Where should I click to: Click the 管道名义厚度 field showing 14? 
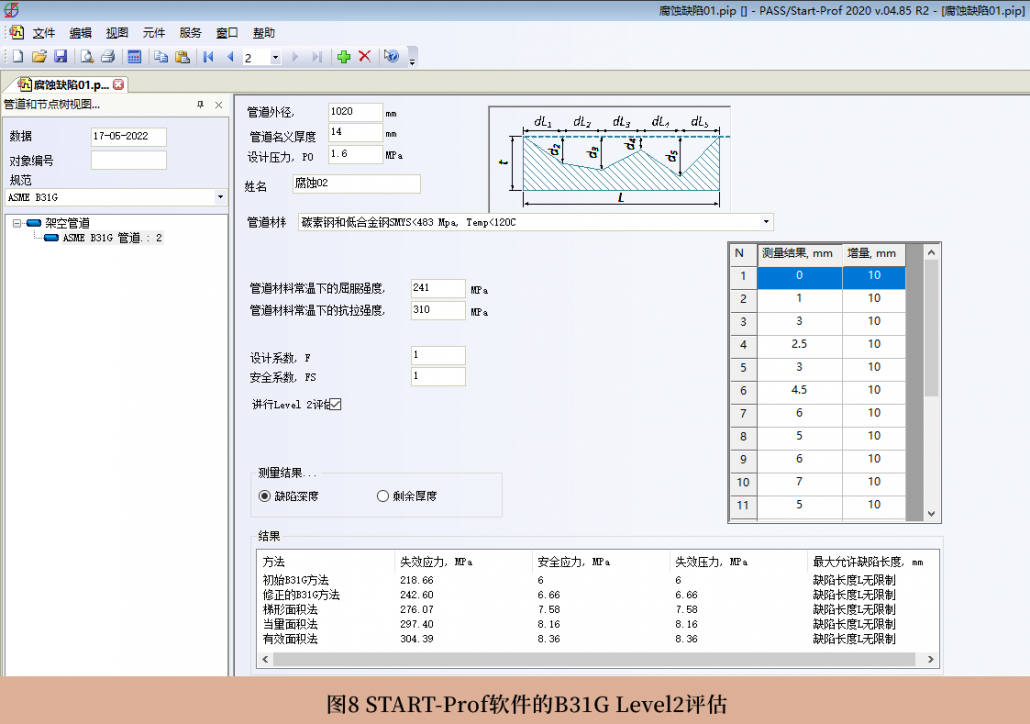click(355, 133)
